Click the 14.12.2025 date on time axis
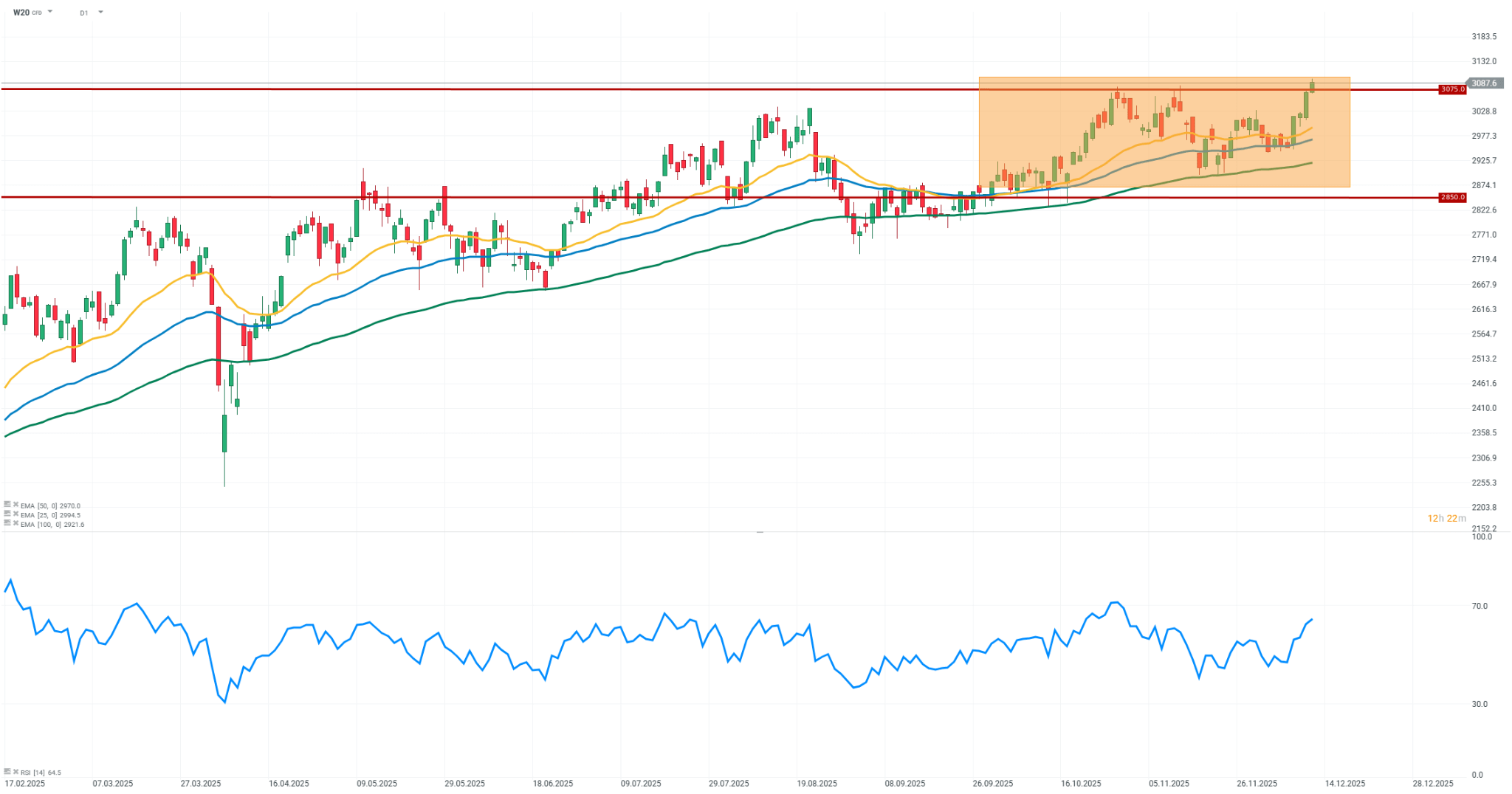1512x794 pixels. coord(1344,784)
